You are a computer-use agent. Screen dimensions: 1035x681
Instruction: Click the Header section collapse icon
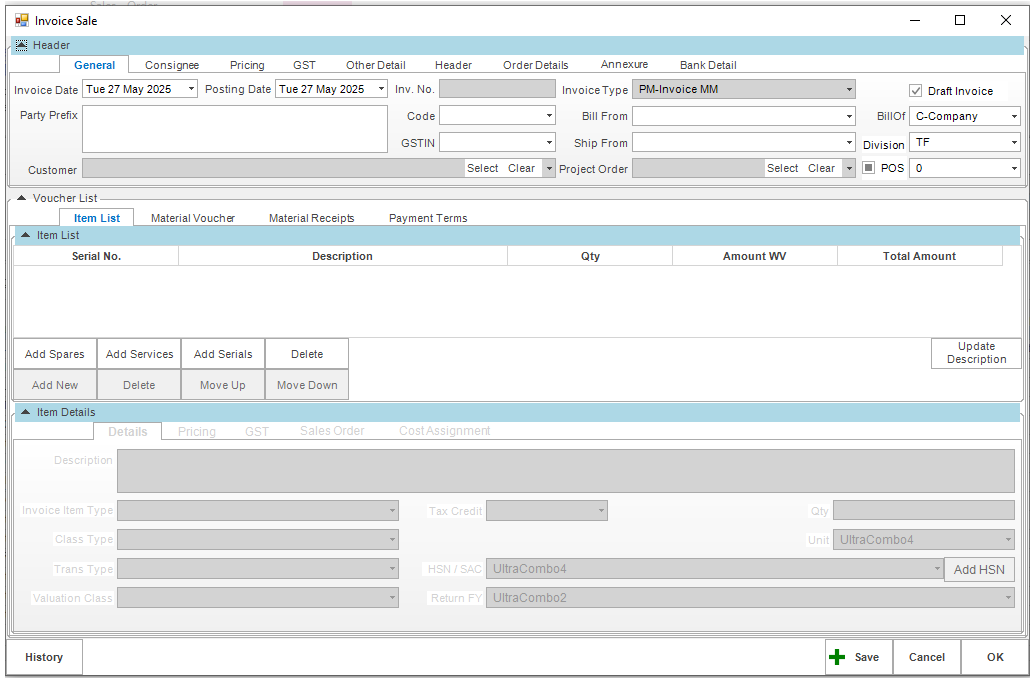21,45
